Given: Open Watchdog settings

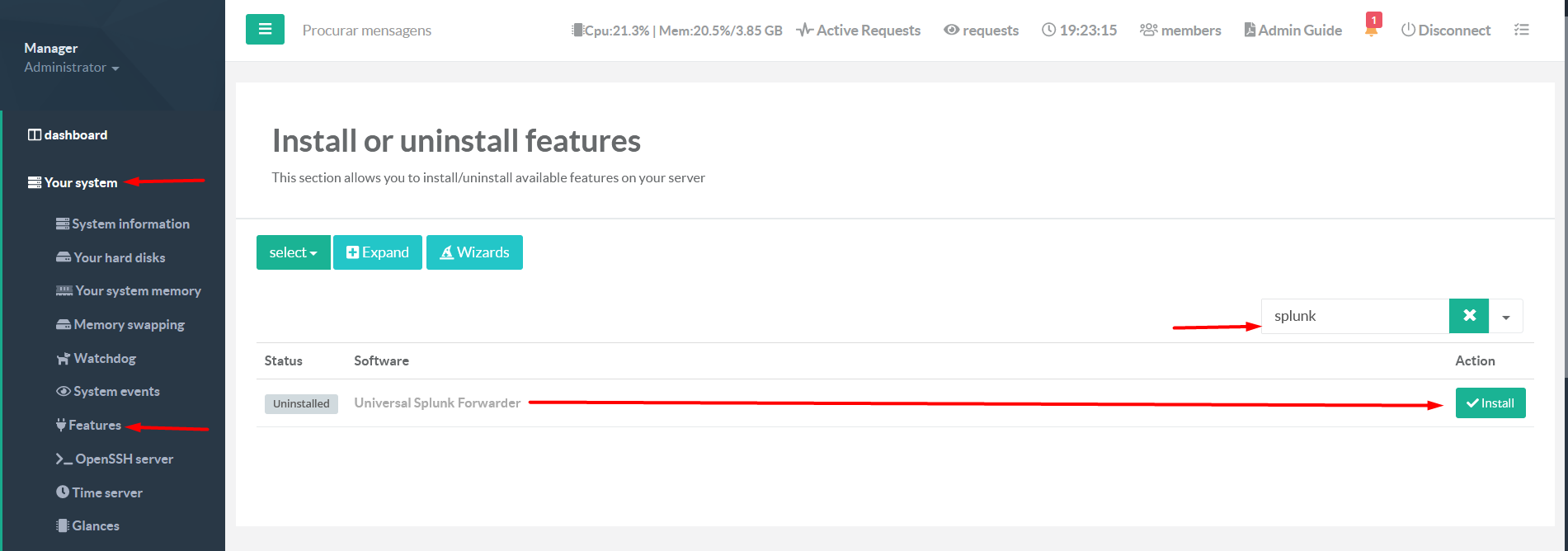Looking at the screenshot, I should [x=96, y=358].
